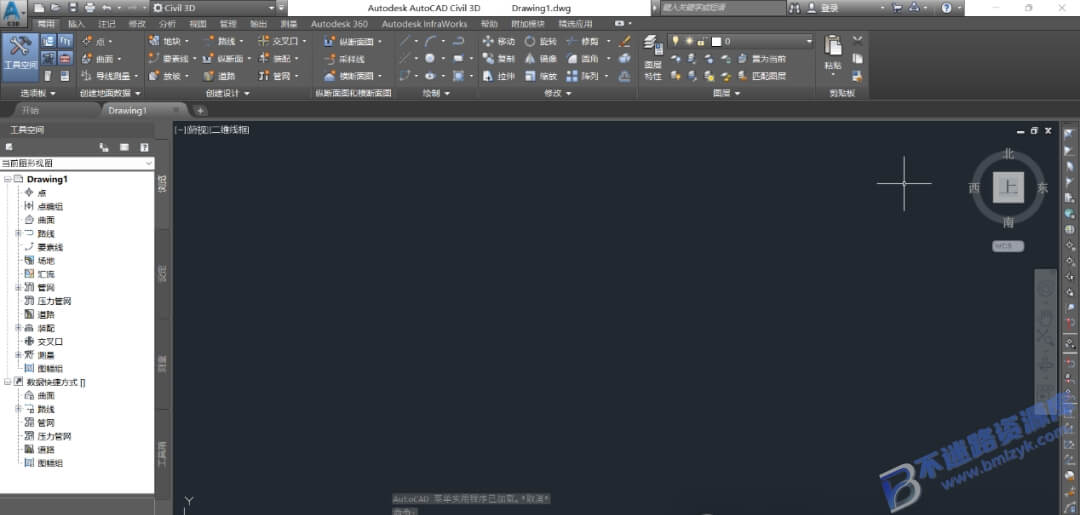Open the 帮助 ribbon tab

tap(489, 23)
